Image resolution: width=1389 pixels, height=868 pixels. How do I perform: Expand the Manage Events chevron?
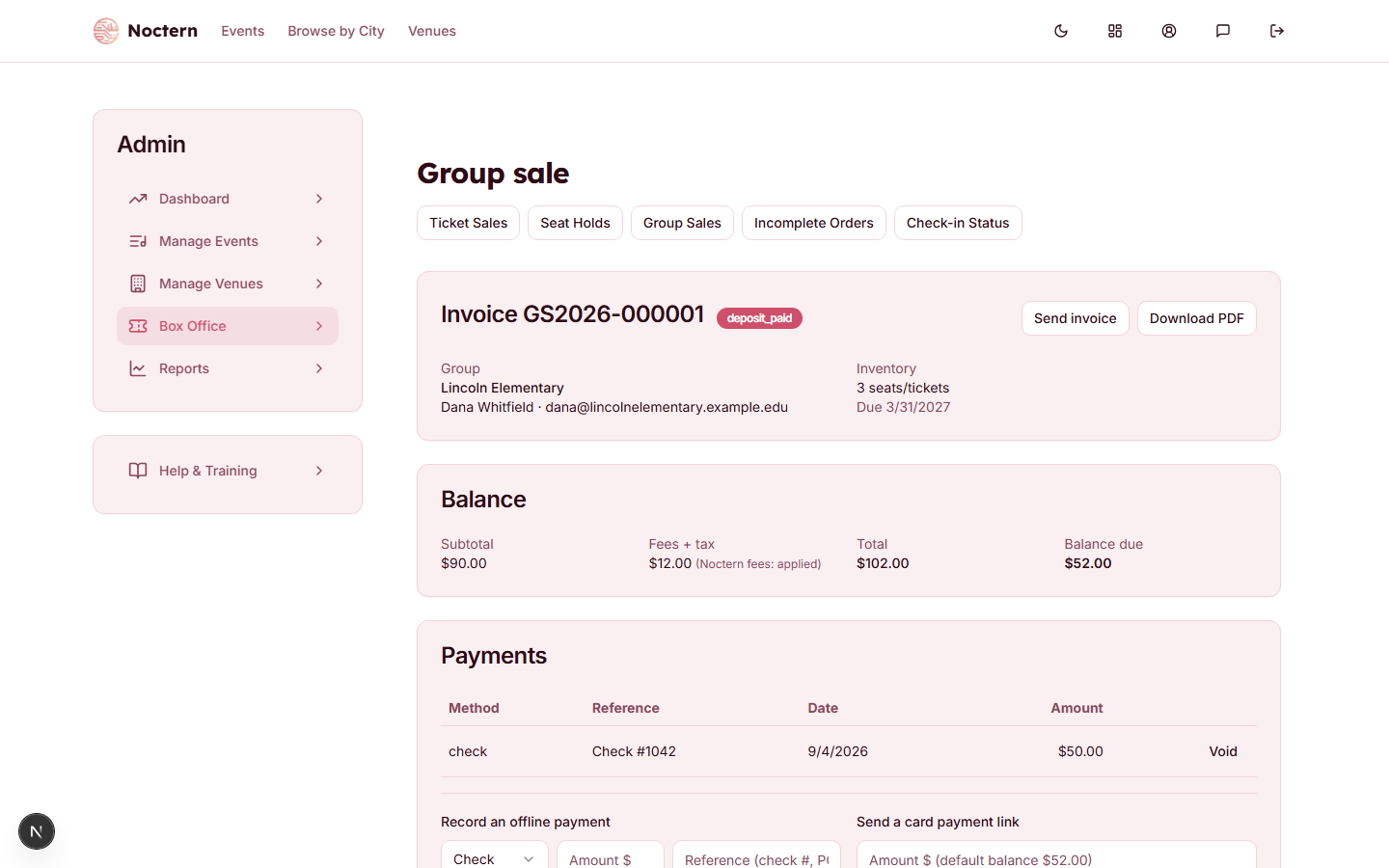point(319,241)
